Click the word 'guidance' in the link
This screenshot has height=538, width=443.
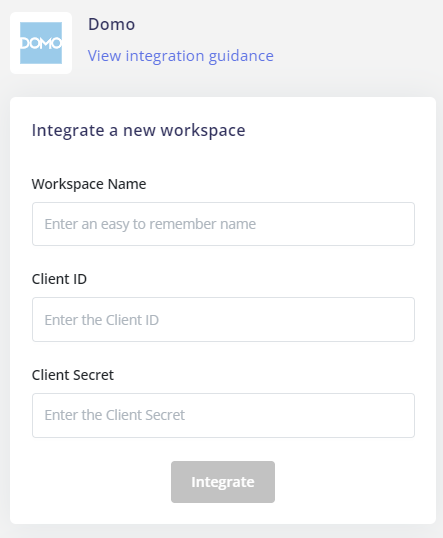tap(241, 56)
